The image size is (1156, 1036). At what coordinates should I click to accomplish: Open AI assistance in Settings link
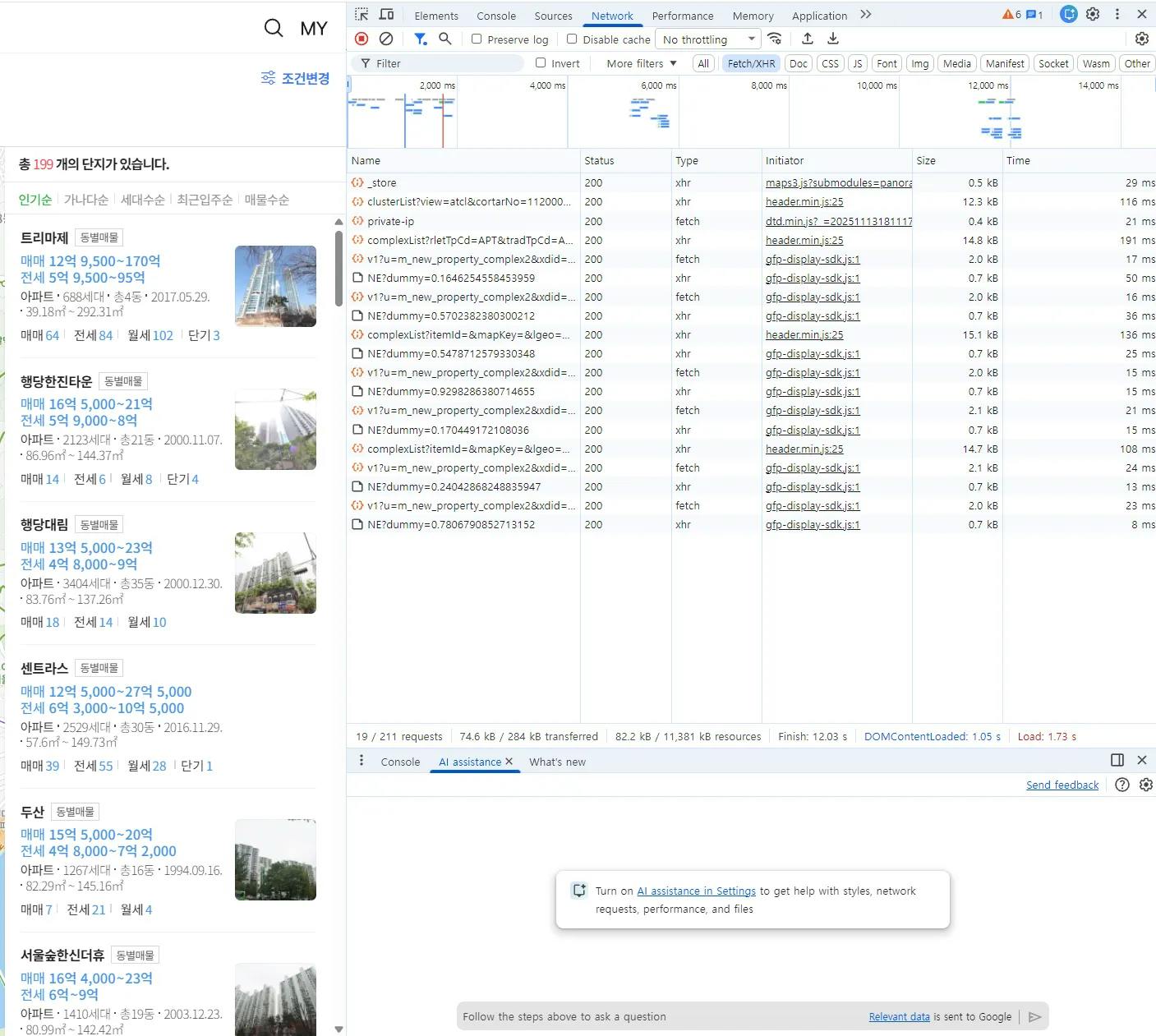(x=696, y=891)
